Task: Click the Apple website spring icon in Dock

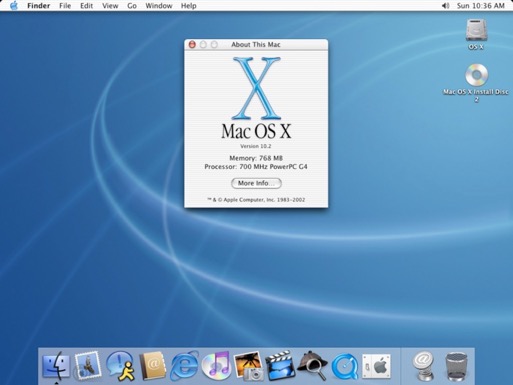Action: click(423, 366)
